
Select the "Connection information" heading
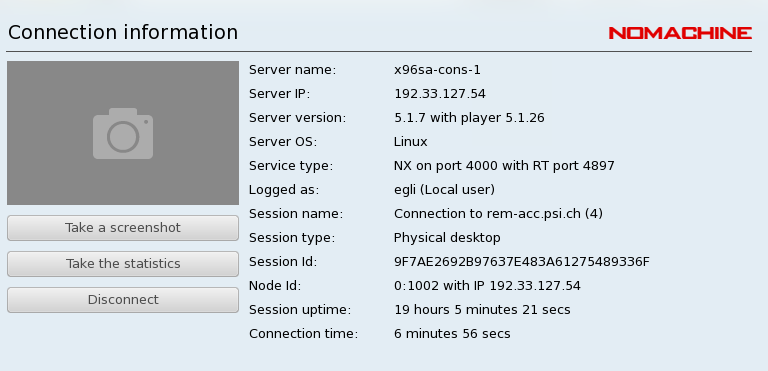point(123,32)
